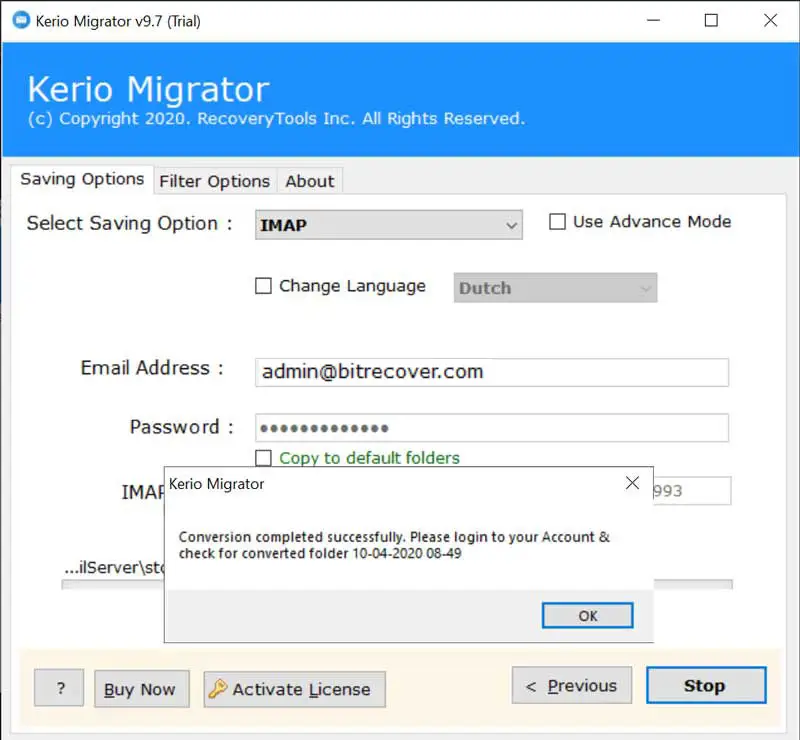800x740 pixels.
Task: Stop the migration process
Action: 706,685
